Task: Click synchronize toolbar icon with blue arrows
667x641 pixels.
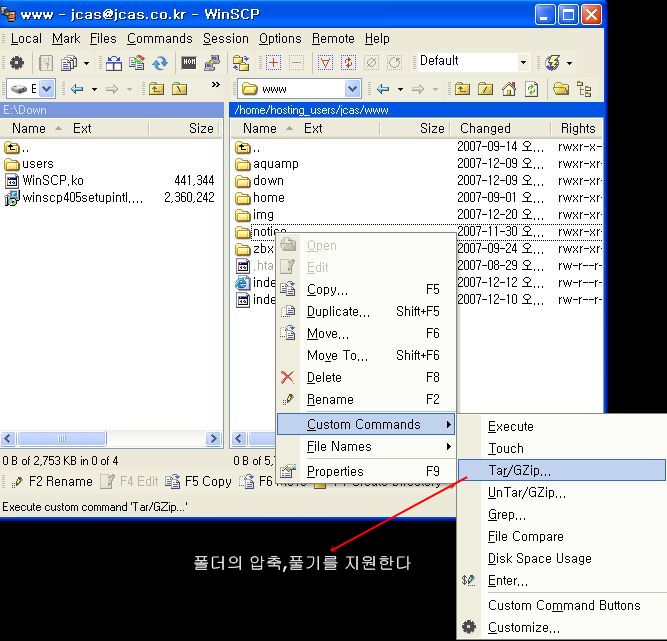Action: pyautogui.click(x=160, y=63)
